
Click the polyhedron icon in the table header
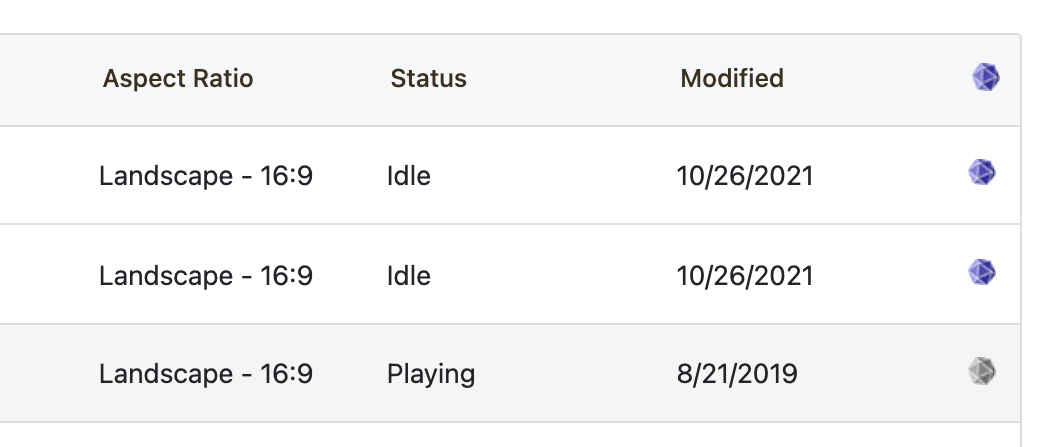(986, 77)
